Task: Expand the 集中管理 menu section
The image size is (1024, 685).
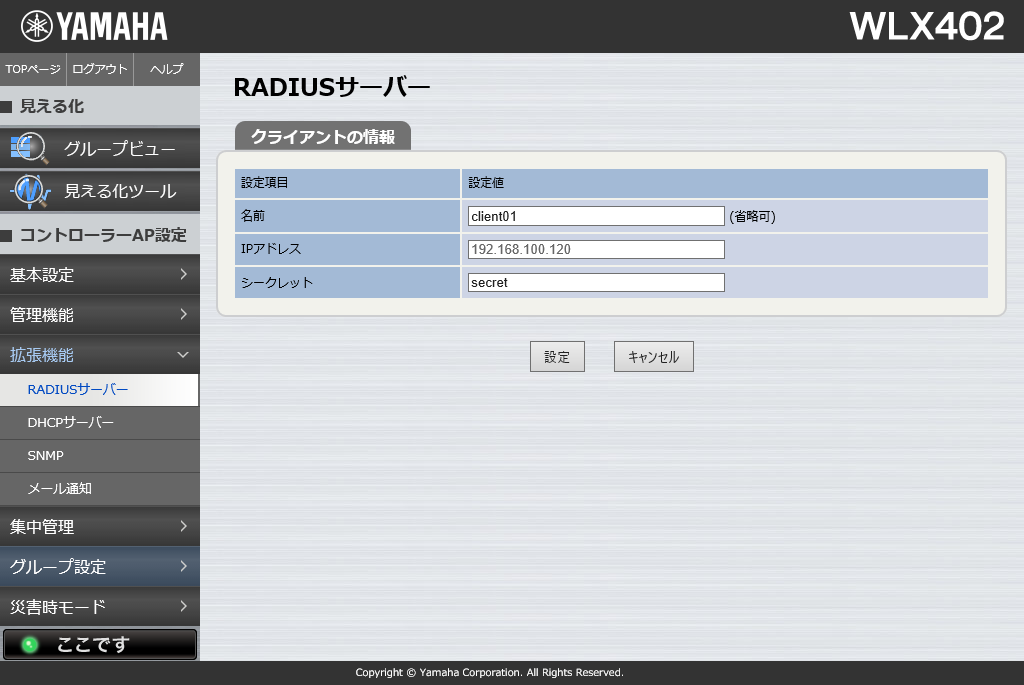Action: pyautogui.click(x=99, y=526)
